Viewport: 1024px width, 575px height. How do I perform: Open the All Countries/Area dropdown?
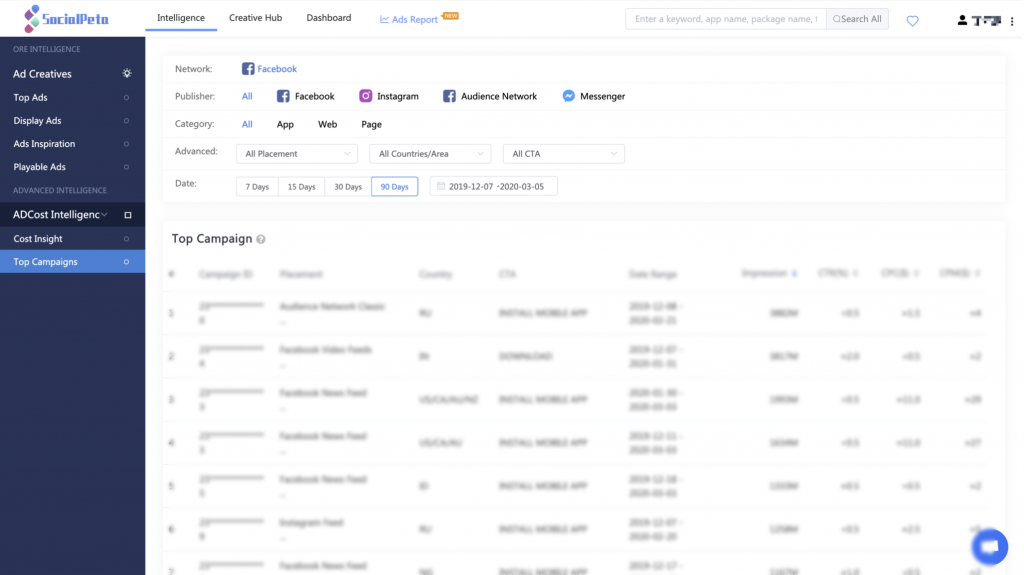[x=430, y=154]
